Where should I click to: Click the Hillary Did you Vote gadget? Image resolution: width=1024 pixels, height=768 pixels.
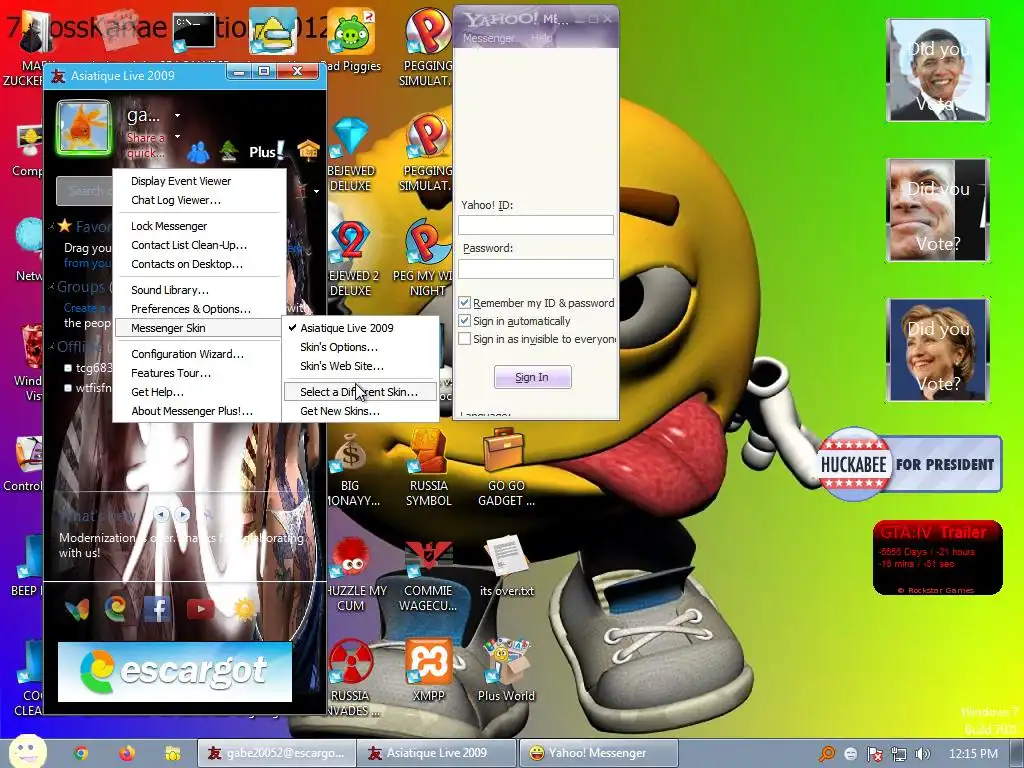click(938, 350)
